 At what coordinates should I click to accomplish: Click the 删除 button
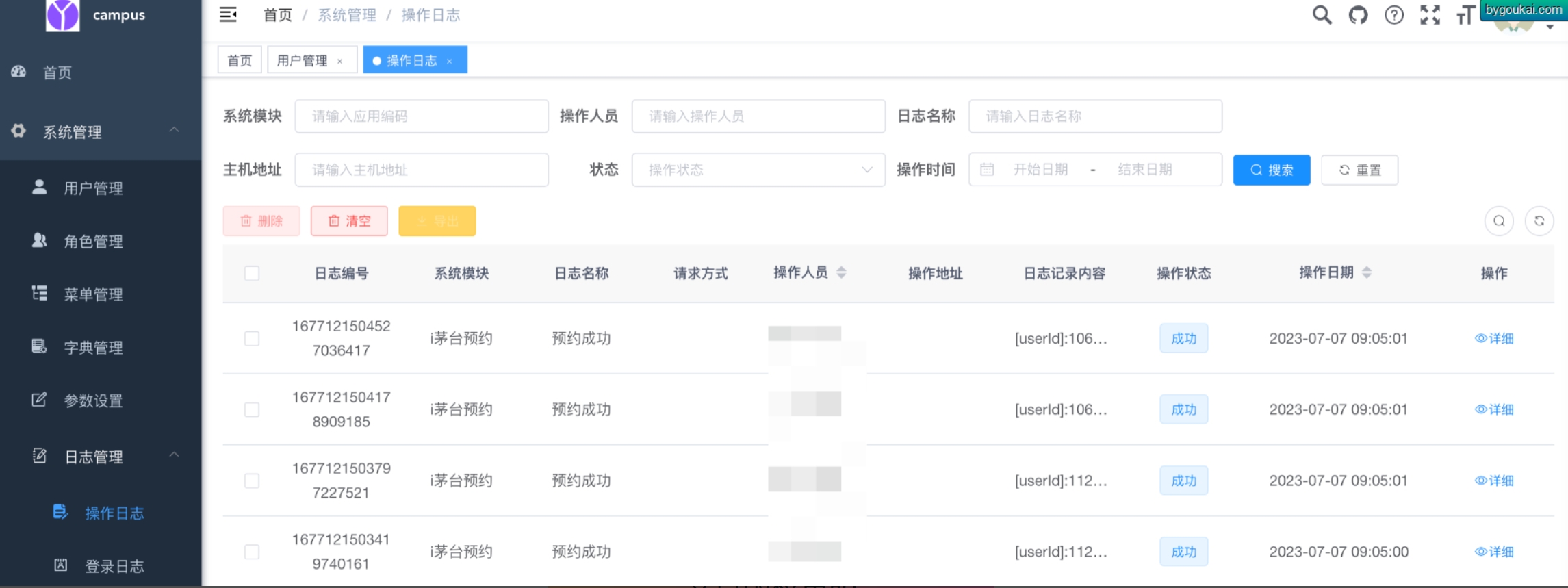[261, 221]
